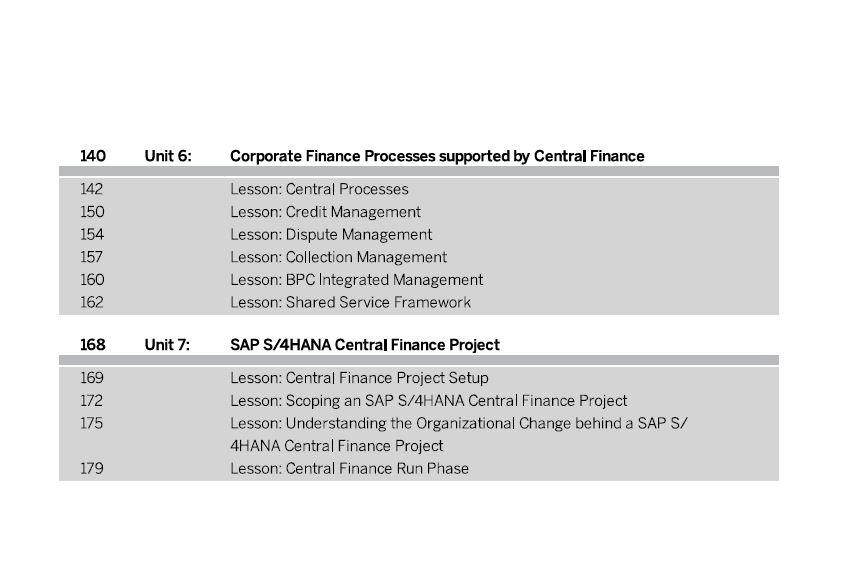Screen dimensions: 850x562
Task: Select the Unit 7: label
Action: [x=167, y=345]
